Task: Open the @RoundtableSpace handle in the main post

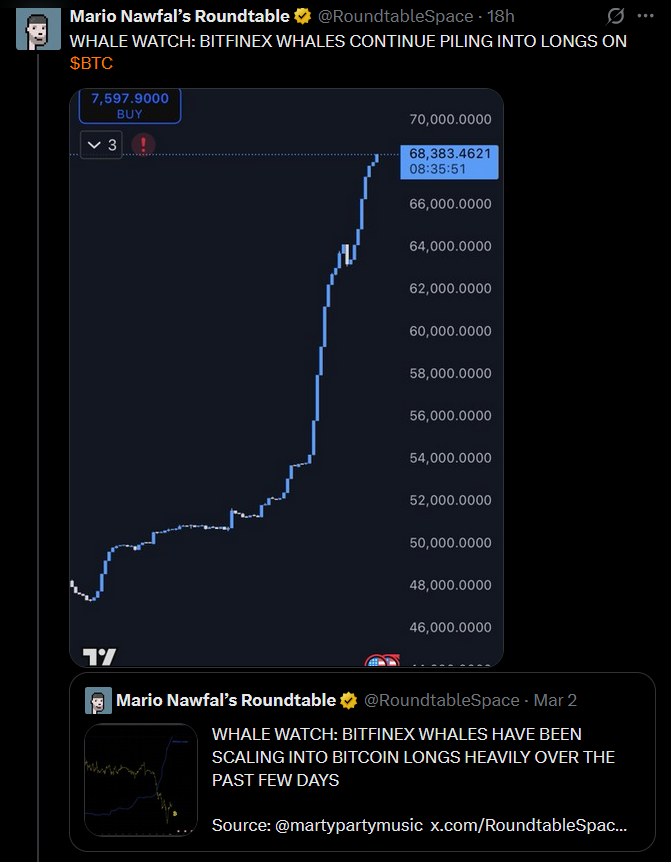Action: pos(395,17)
